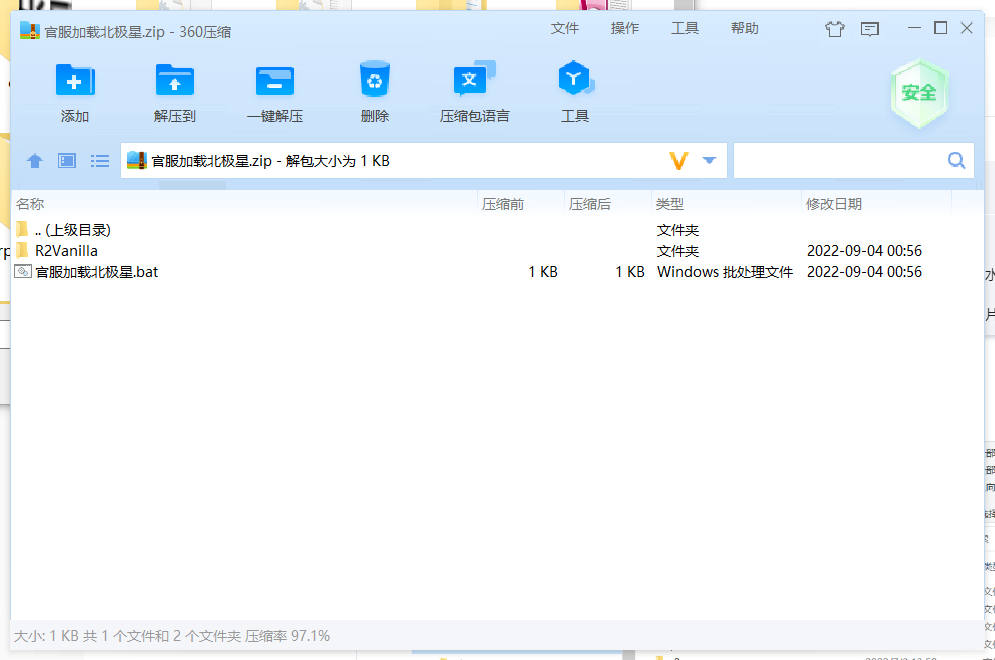The image size is (995, 660).
Task: Click the green 安全 security badge
Action: point(919,93)
